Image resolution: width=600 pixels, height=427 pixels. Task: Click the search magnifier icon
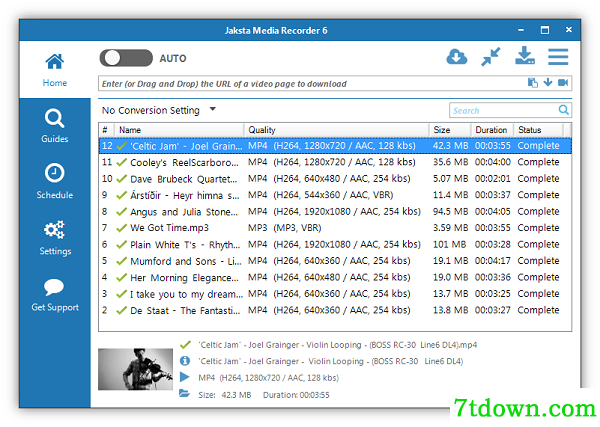pos(563,110)
